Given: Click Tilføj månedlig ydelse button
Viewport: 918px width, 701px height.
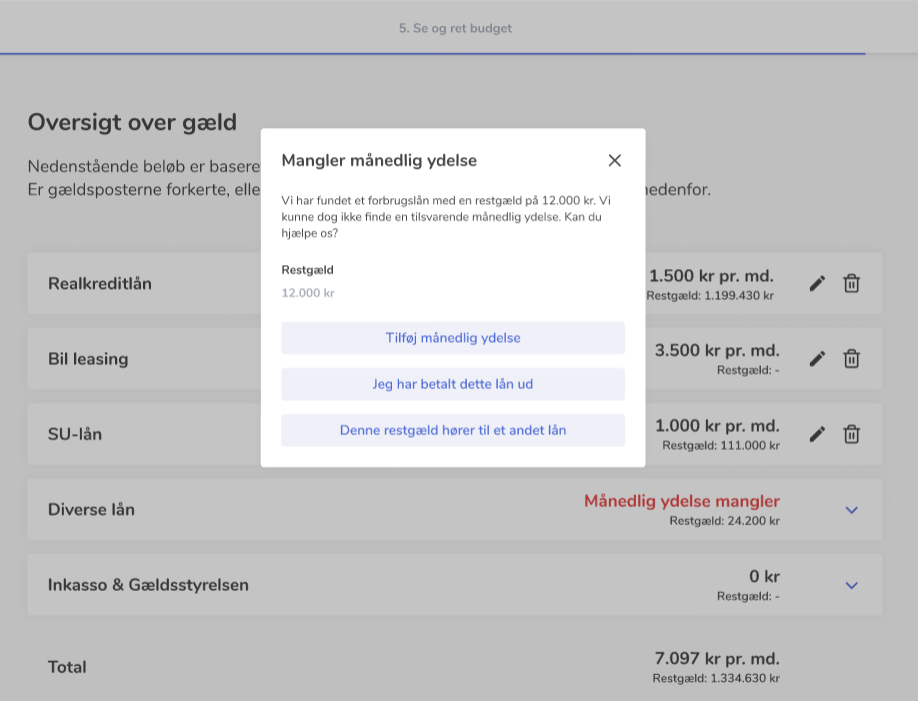Looking at the screenshot, I should pos(453,338).
